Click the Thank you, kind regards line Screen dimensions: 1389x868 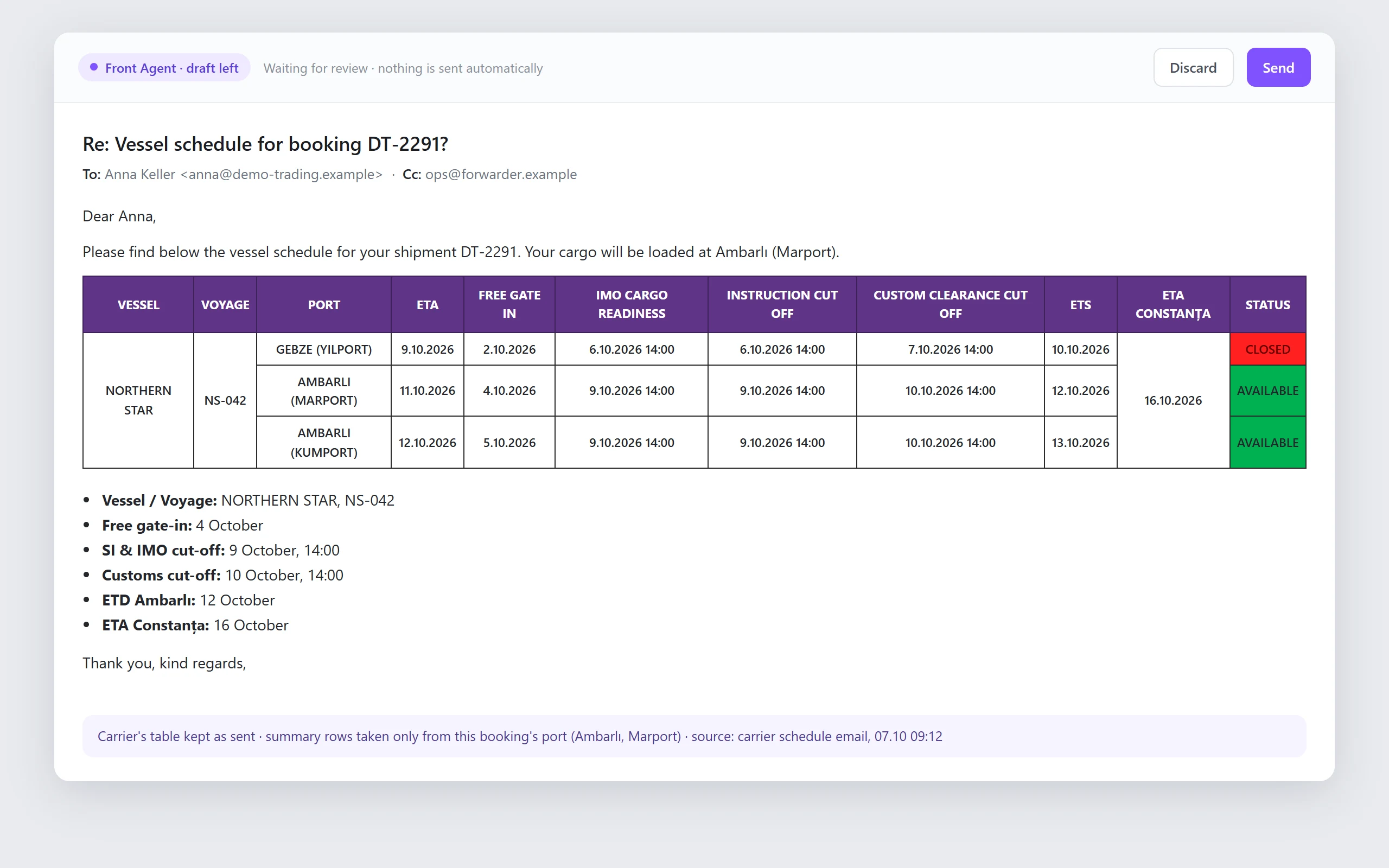(x=164, y=663)
